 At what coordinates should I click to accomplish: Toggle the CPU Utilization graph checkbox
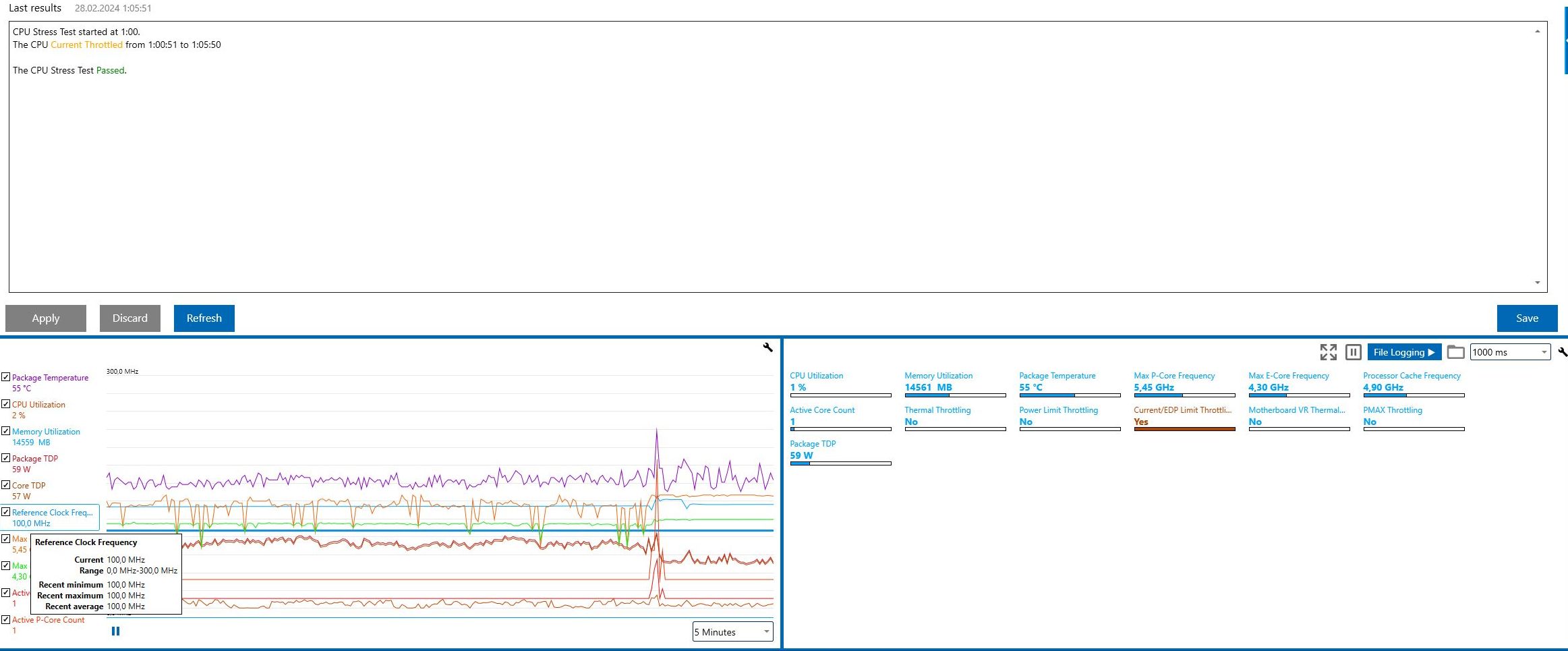point(5,404)
